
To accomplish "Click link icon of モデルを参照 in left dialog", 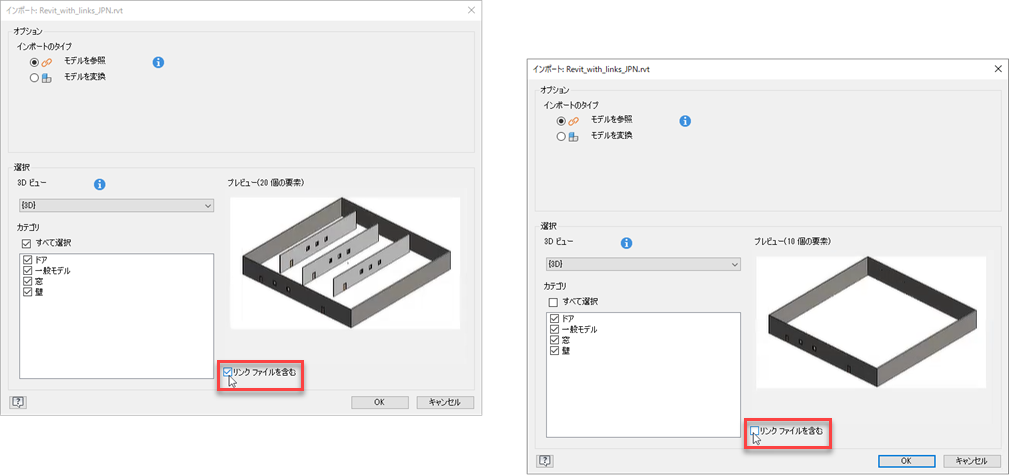I will click(46, 63).
